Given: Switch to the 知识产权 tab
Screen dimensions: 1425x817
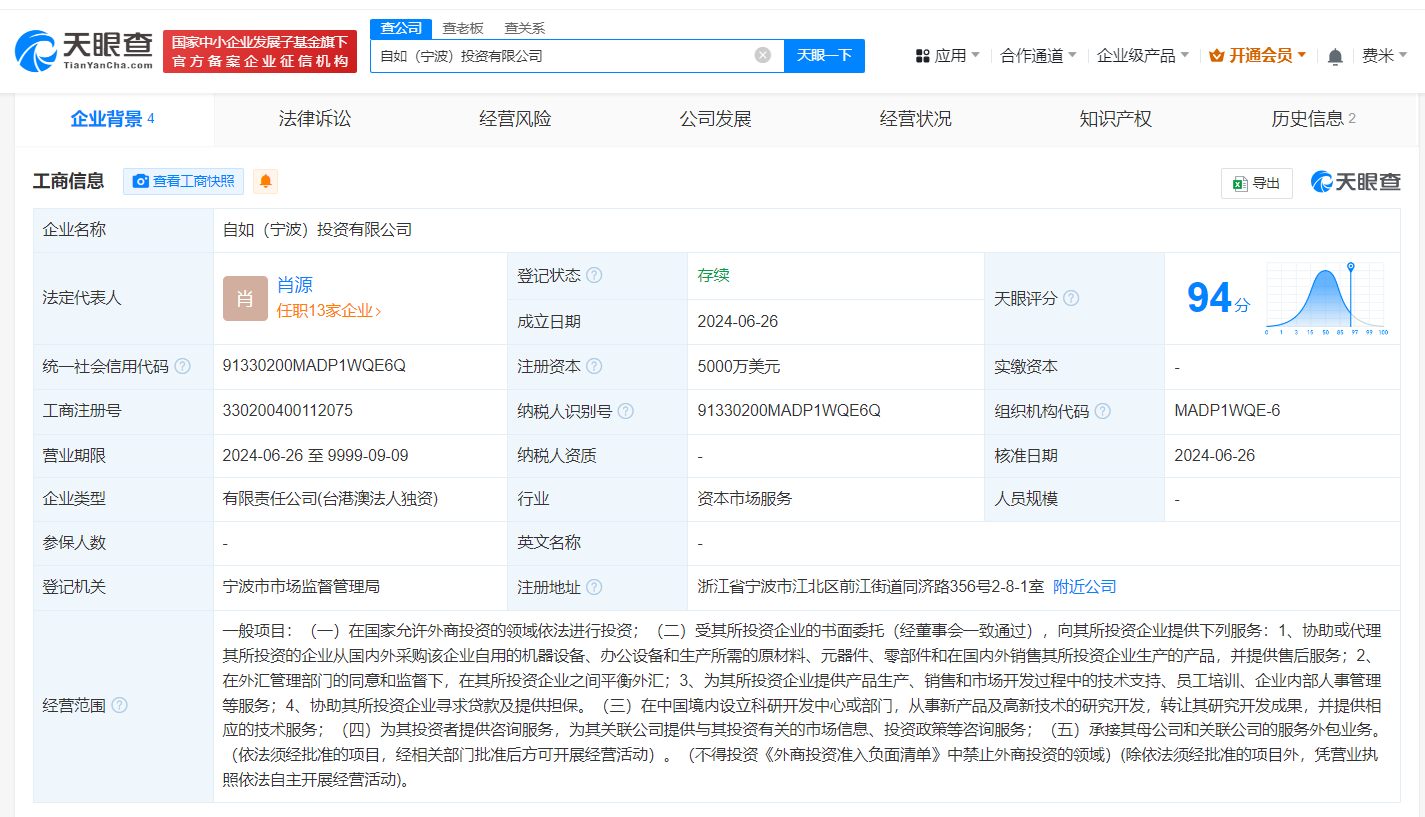Looking at the screenshot, I should (x=1115, y=118).
